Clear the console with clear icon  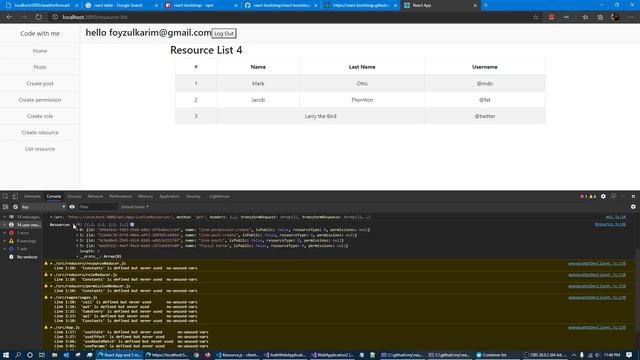(x=15, y=207)
